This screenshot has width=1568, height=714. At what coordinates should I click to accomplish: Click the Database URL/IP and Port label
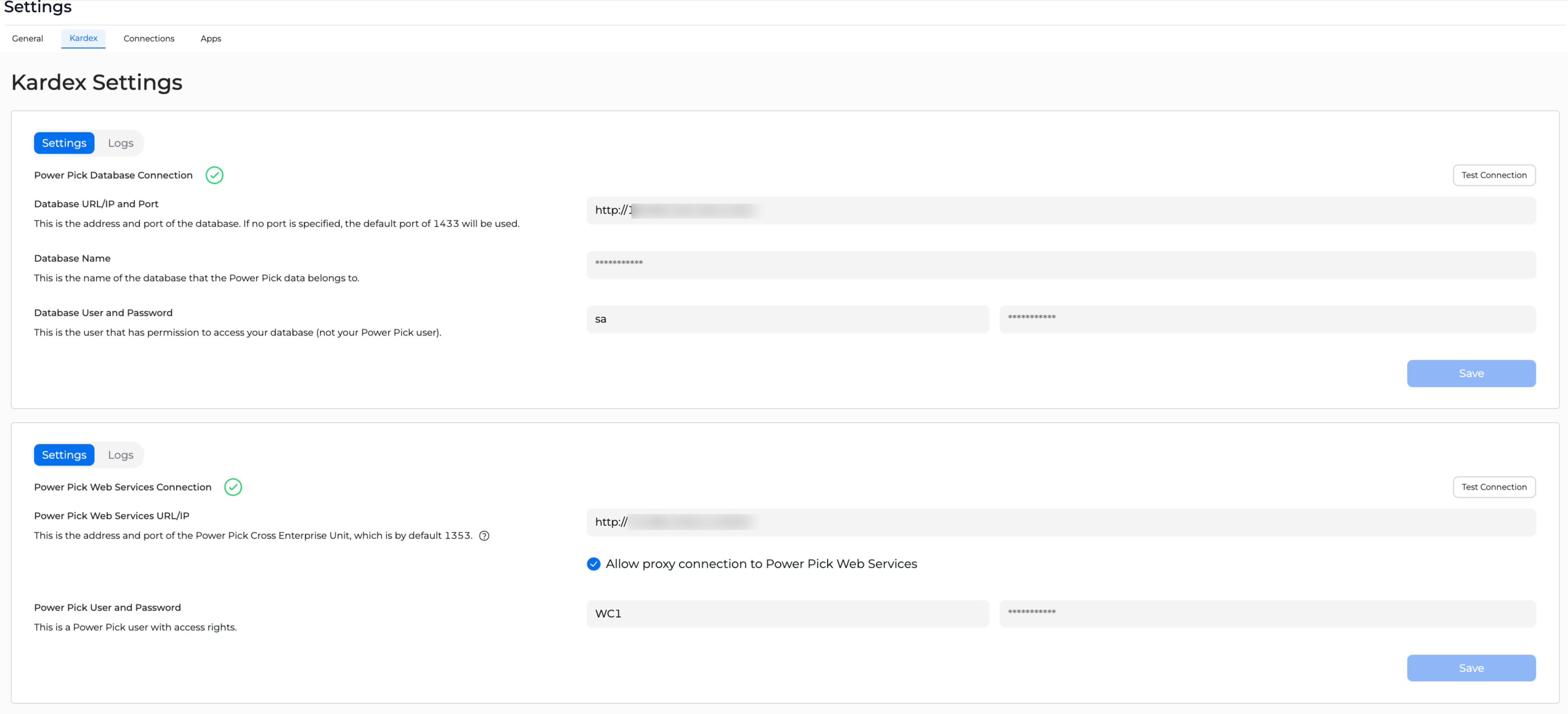pos(96,204)
